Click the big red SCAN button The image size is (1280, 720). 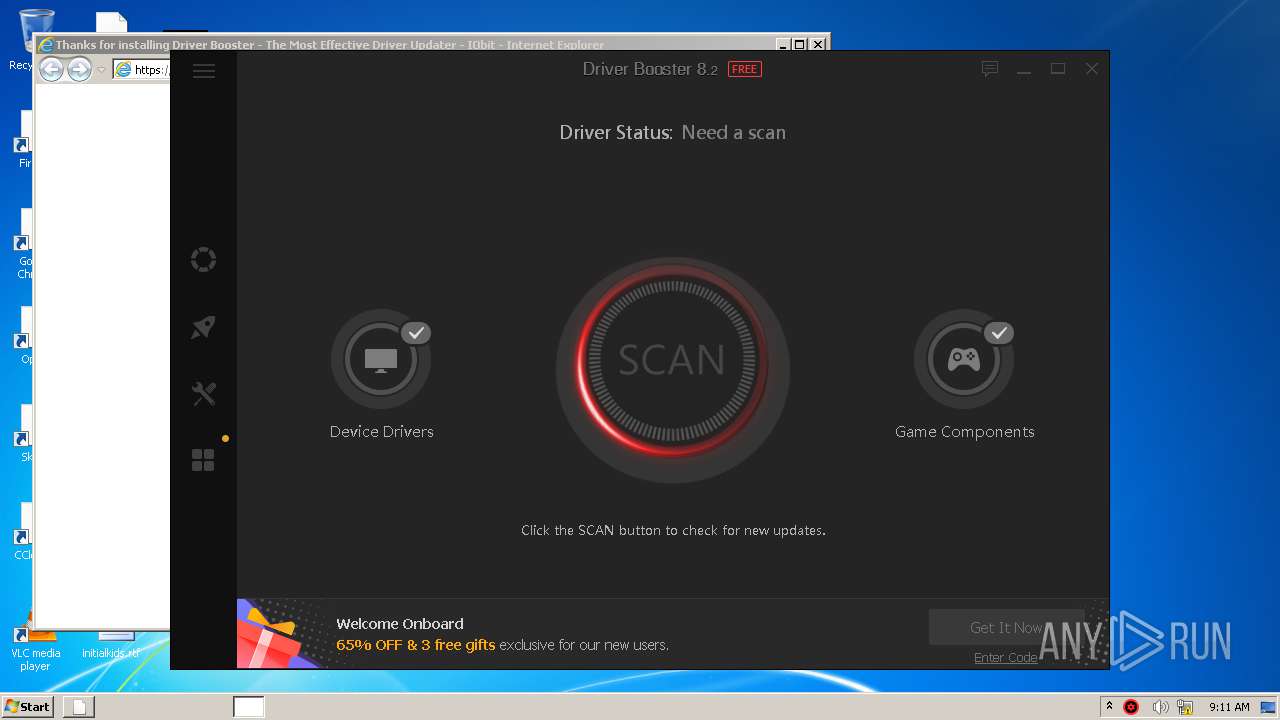click(672, 360)
